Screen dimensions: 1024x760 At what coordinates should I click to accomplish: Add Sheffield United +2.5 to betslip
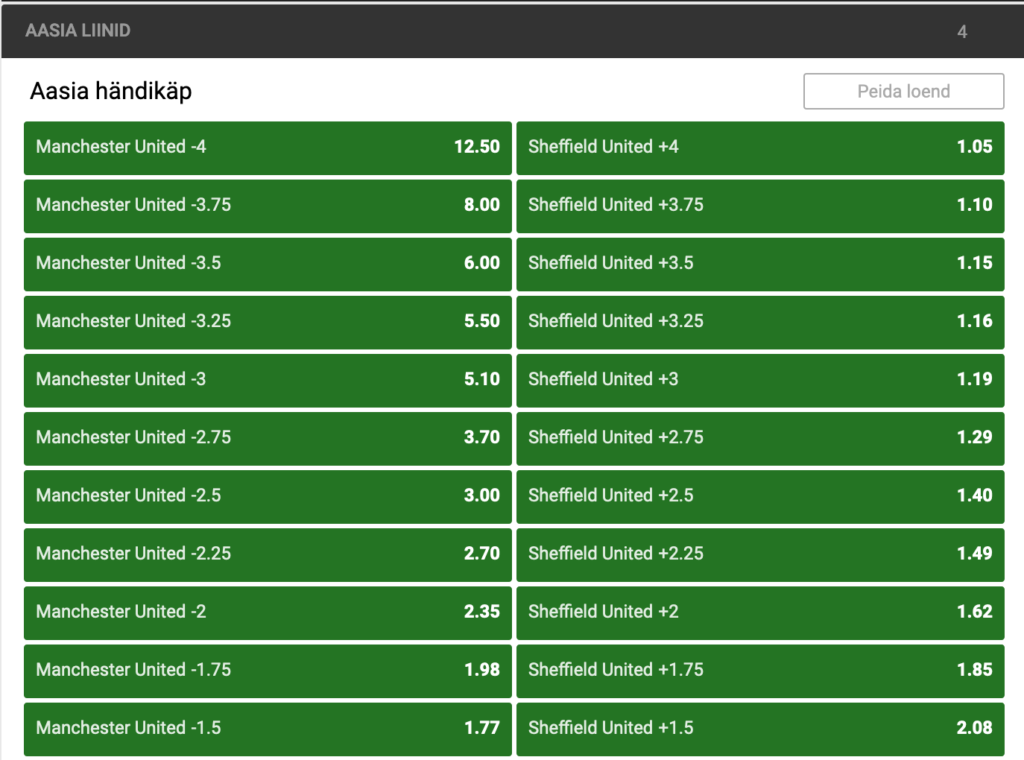(x=760, y=495)
